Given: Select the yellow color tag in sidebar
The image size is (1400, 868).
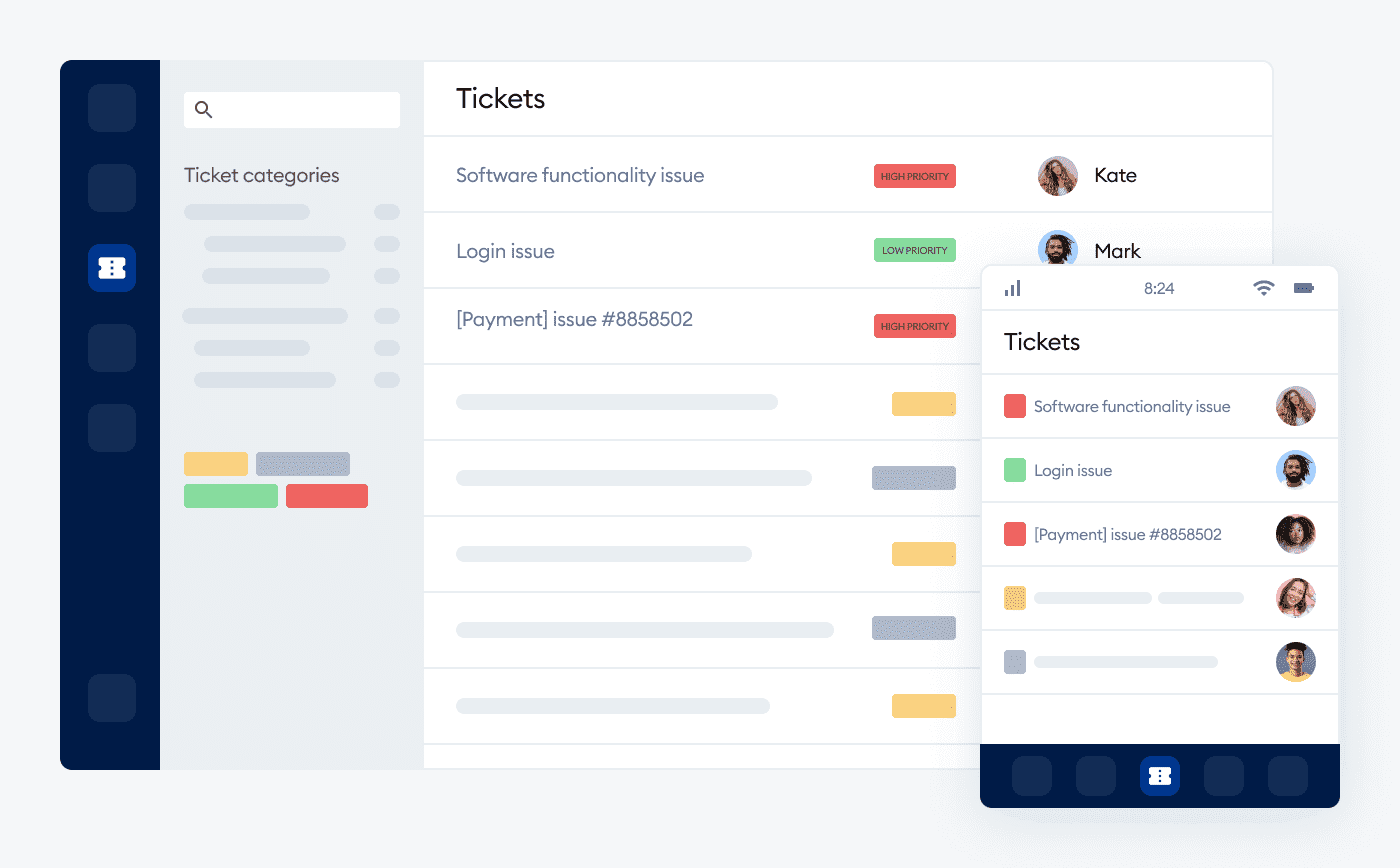Looking at the screenshot, I should click(216, 464).
